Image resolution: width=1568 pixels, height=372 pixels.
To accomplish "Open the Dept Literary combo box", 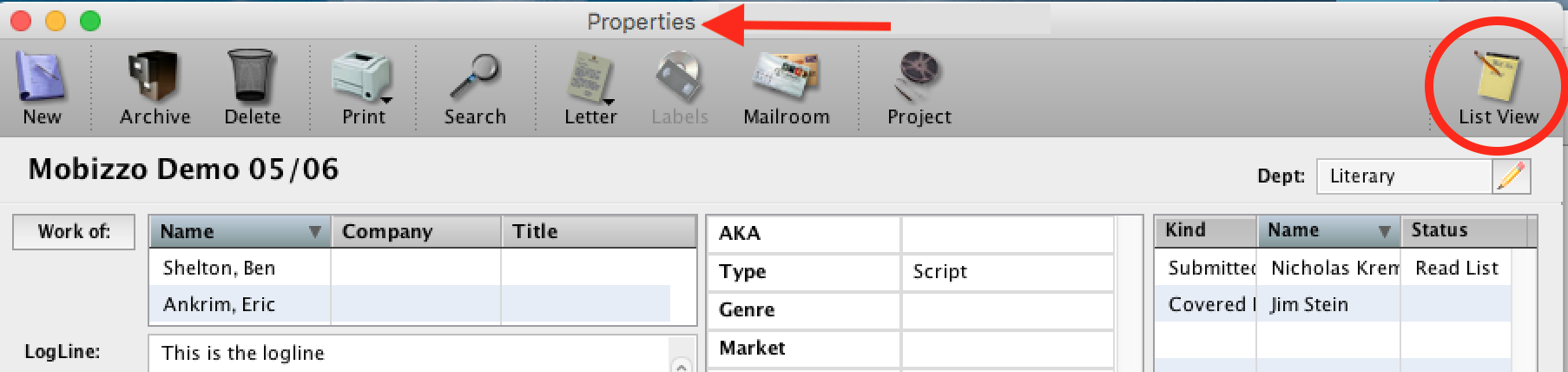I will pos(1405,176).
